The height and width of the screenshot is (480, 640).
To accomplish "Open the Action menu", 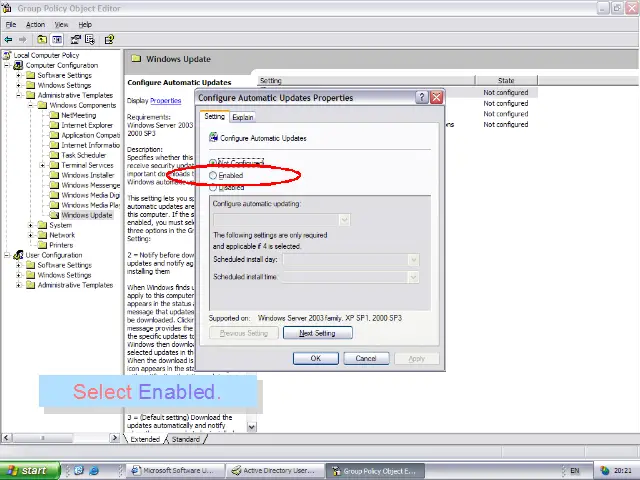I will 35,24.
